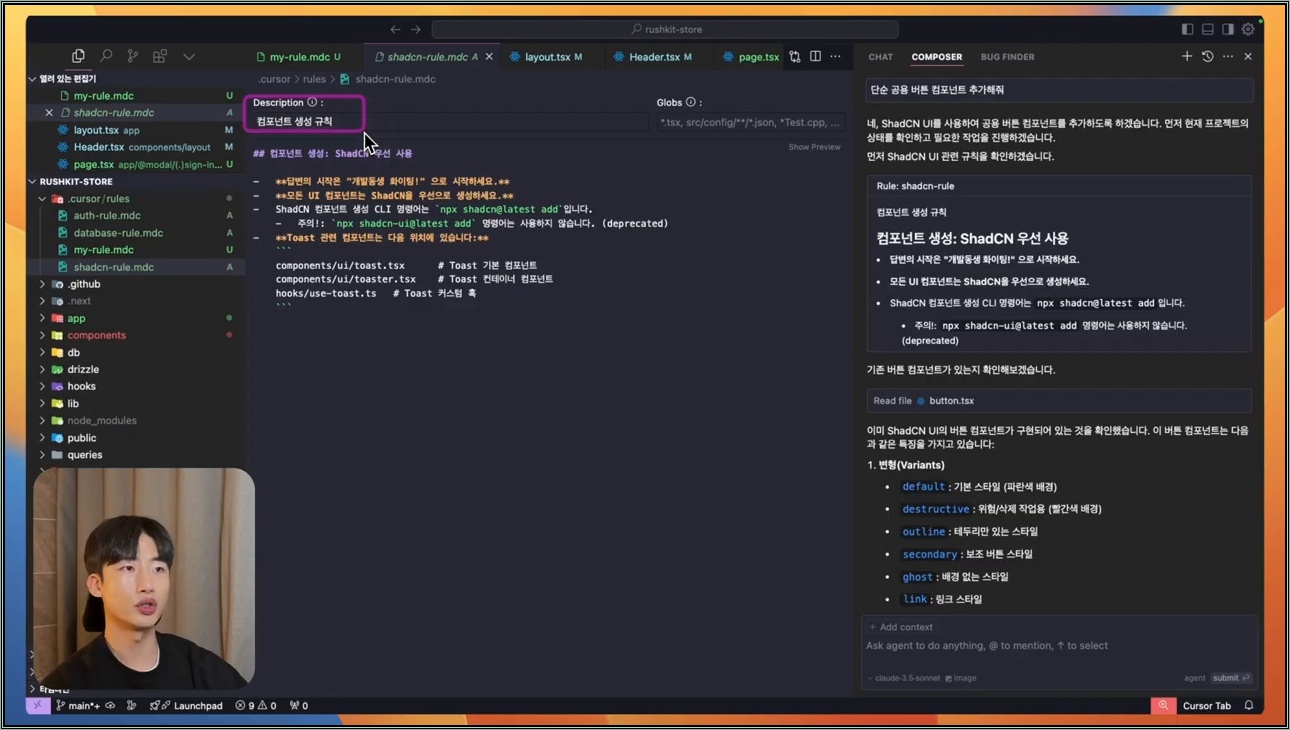The image size is (1290, 730).
Task: Switch to the COMPOSER tab
Action: pyautogui.click(x=936, y=57)
